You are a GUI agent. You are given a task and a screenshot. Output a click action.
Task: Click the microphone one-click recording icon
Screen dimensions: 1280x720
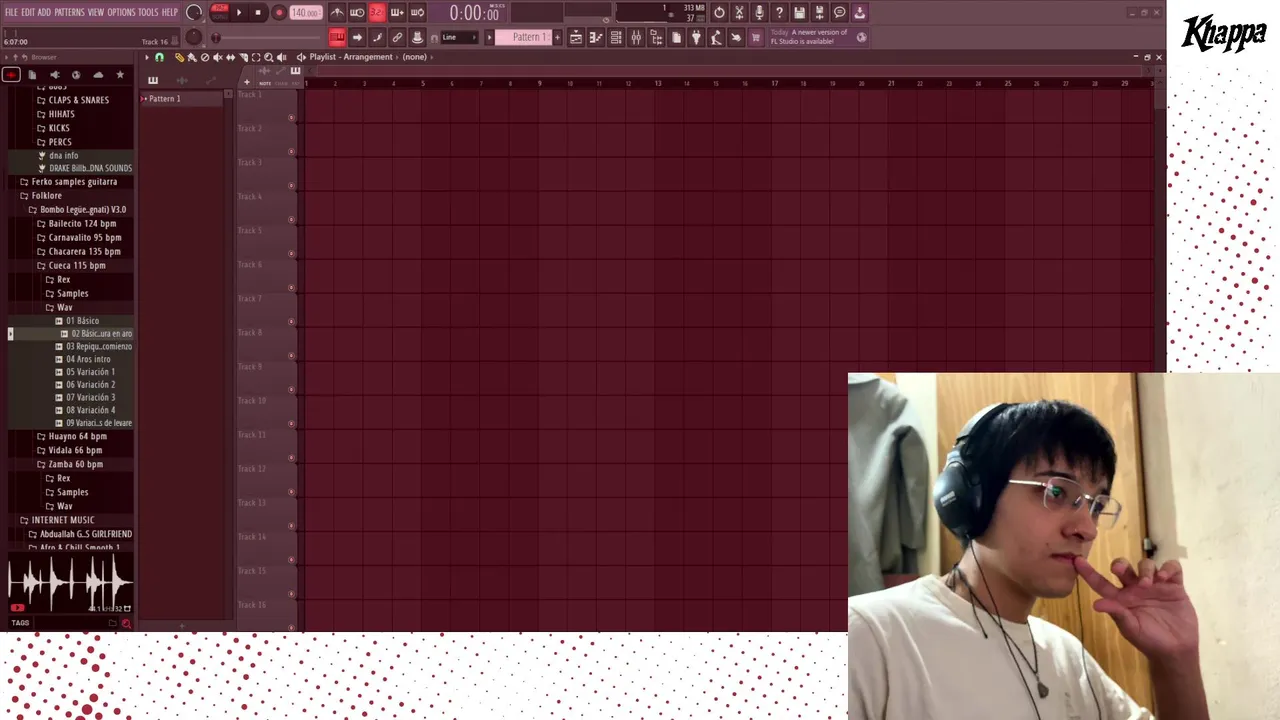click(759, 13)
